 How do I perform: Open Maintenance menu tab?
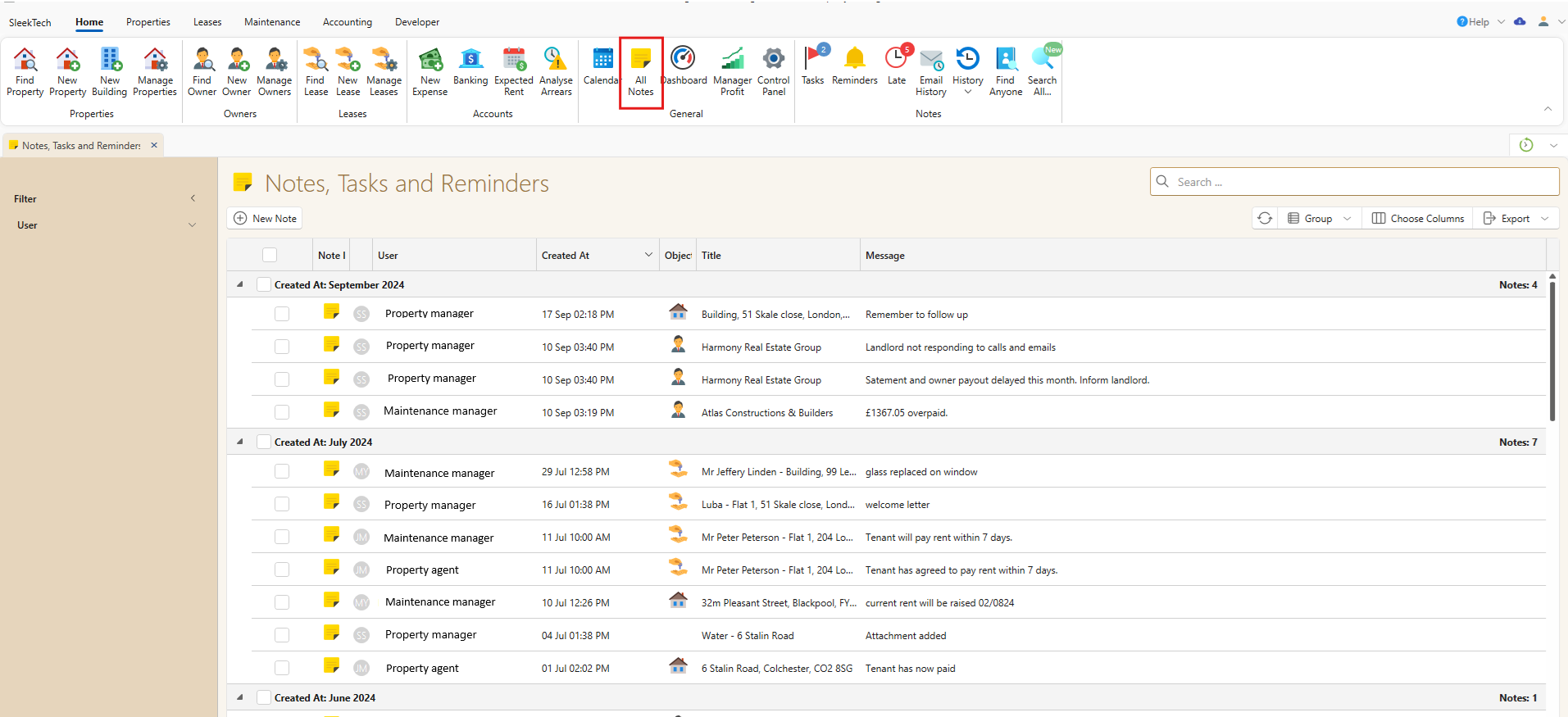(x=272, y=22)
